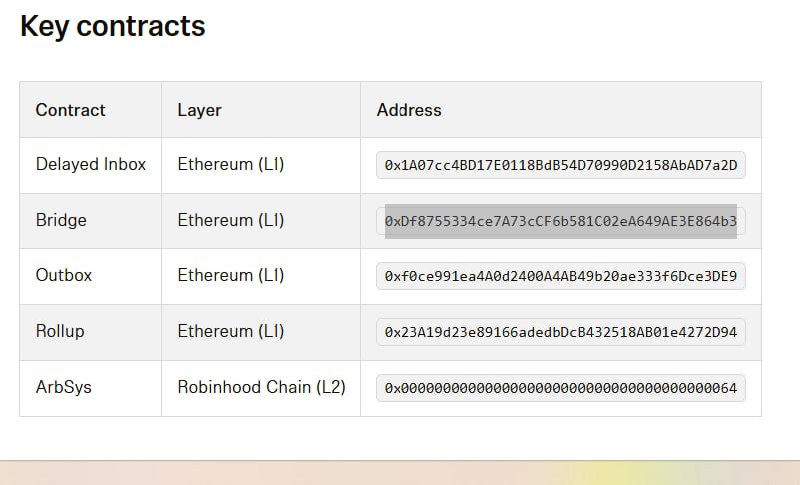Click the Outbox contract address box

561,276
